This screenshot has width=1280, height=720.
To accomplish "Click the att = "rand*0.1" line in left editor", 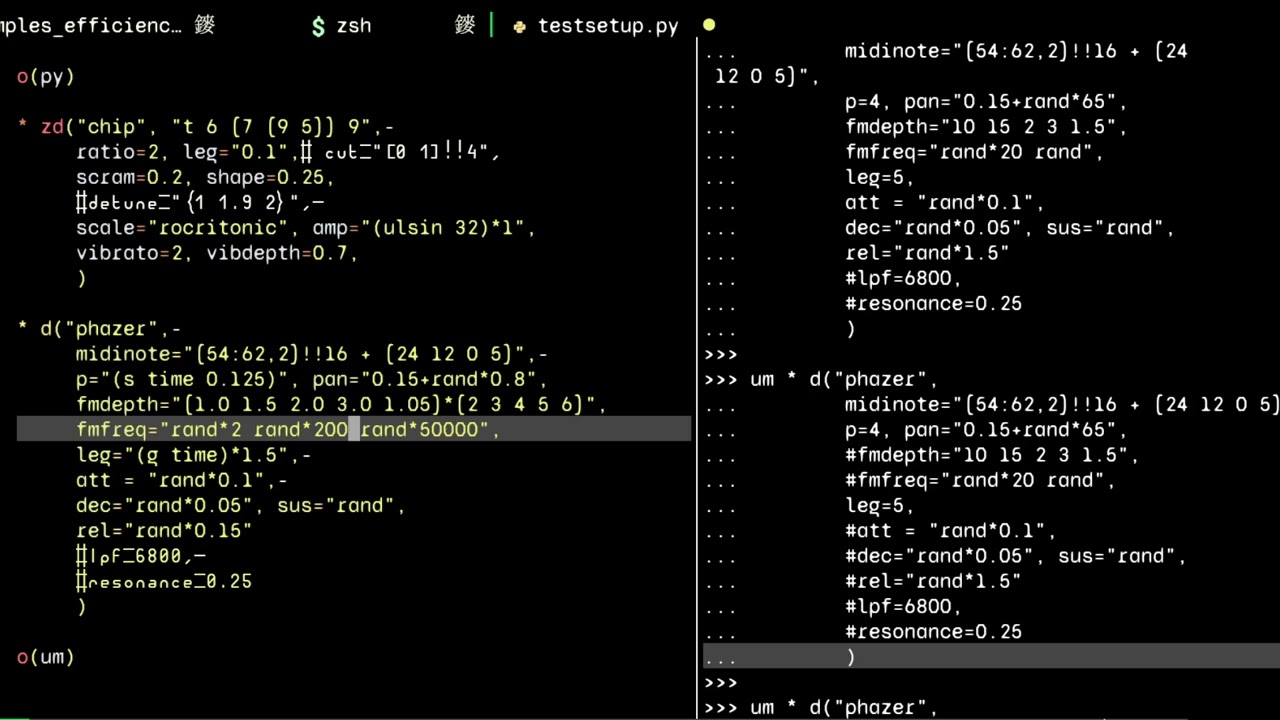I will pos(182,481).
